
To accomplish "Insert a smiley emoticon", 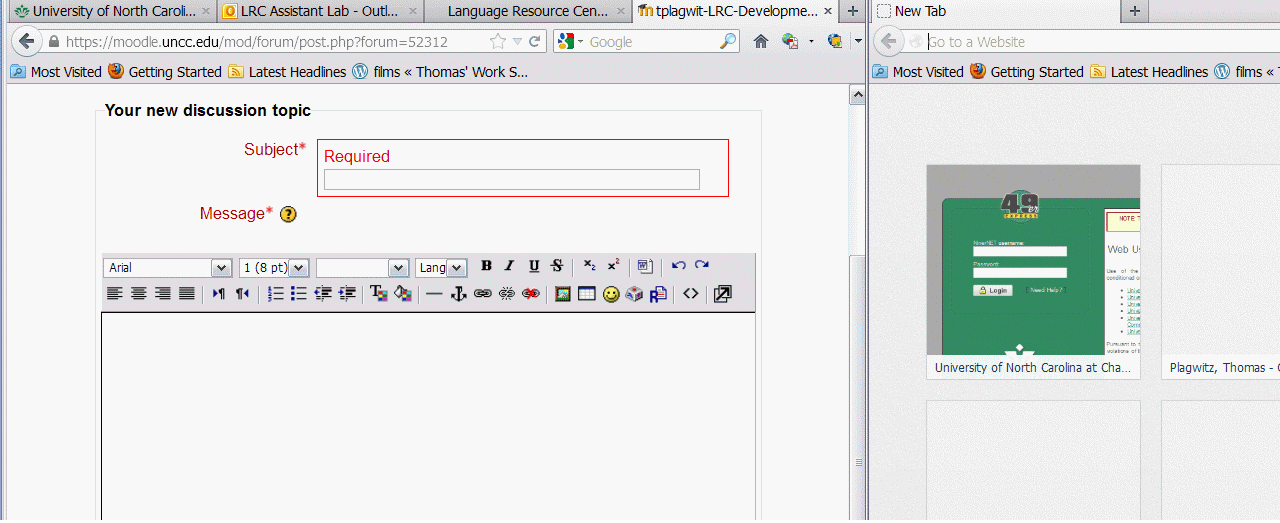I will point(611,294).
